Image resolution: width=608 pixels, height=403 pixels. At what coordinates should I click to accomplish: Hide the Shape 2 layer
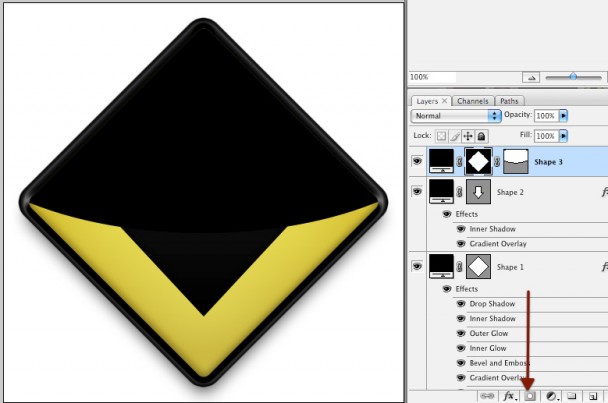coord(417,191)
